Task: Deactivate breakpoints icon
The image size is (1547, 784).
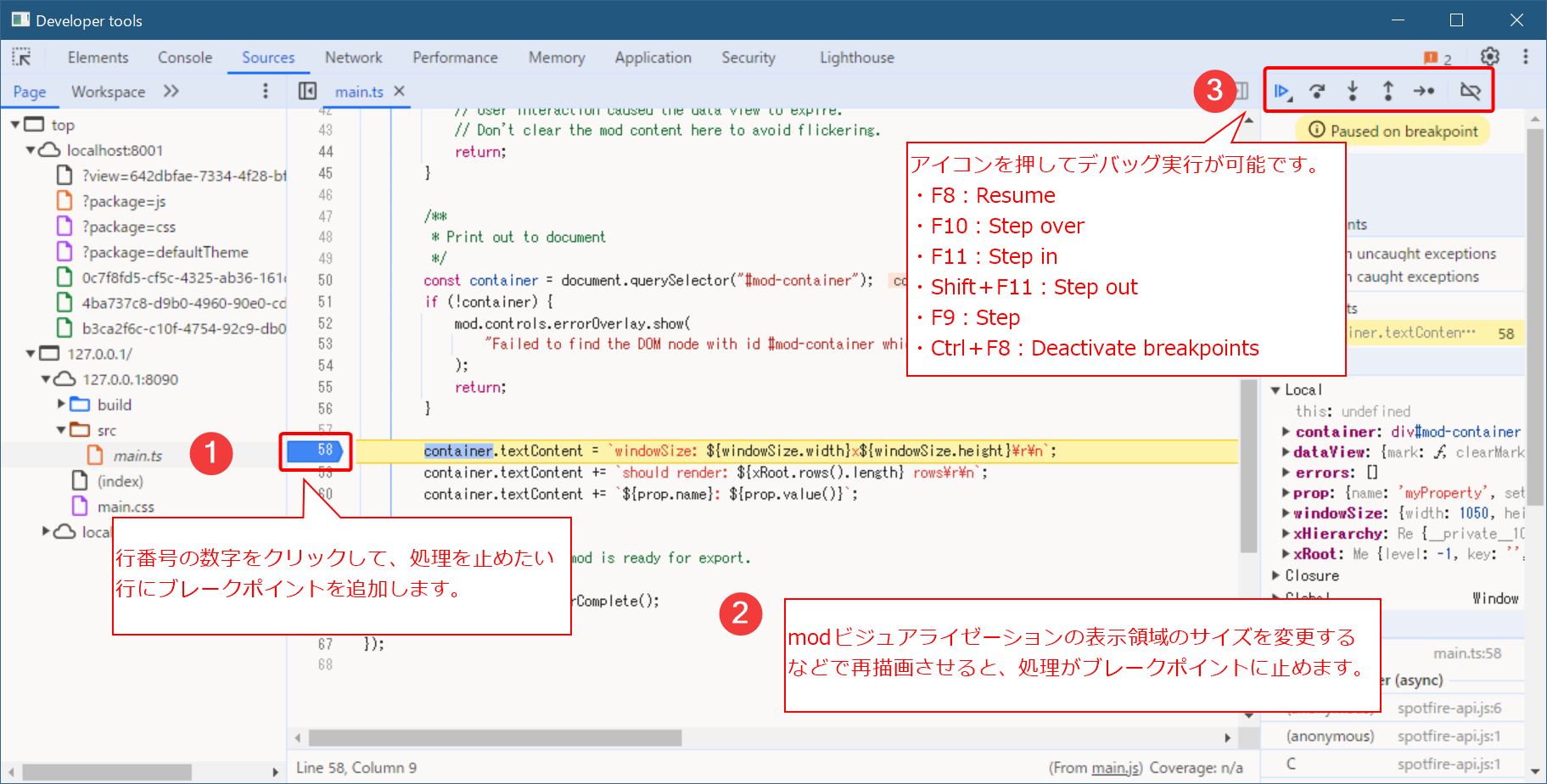Action: pos(1471,91)
